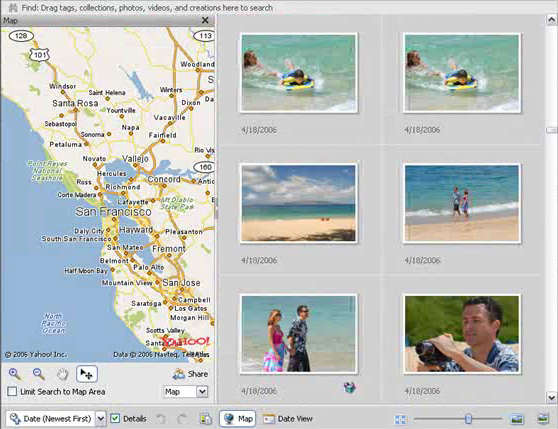Click Petaluma on the map
This screenshot has height=429, width=558.
point(65,144)
